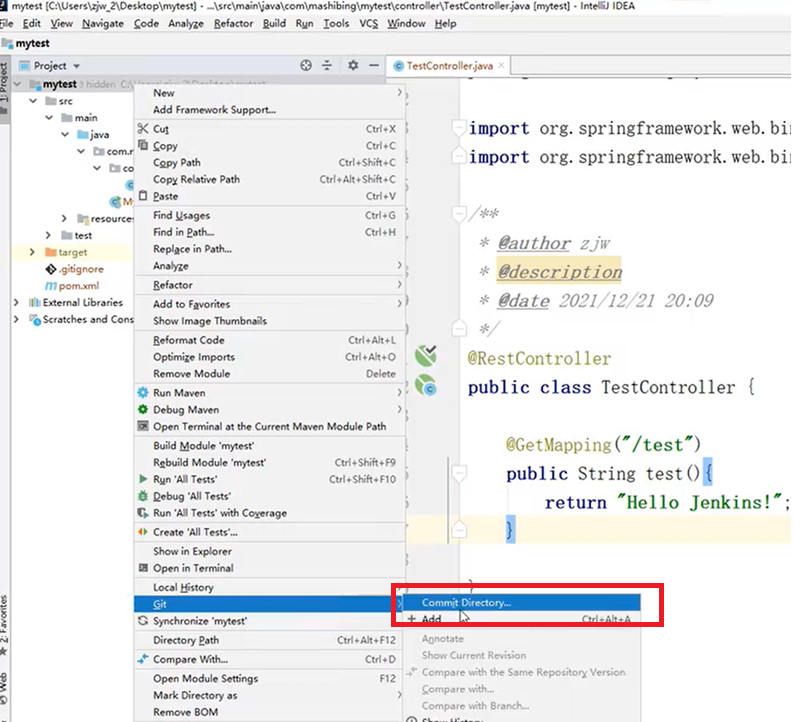The height and width of the screenshot is (722, 795).
Task: Fold the test() method in gutter
Action: [x=459, y=474]
